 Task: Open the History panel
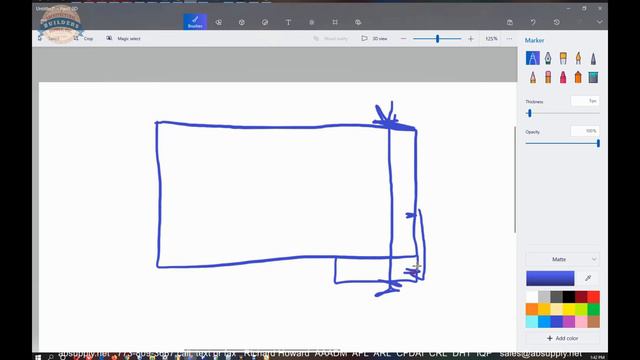(556, 22)
